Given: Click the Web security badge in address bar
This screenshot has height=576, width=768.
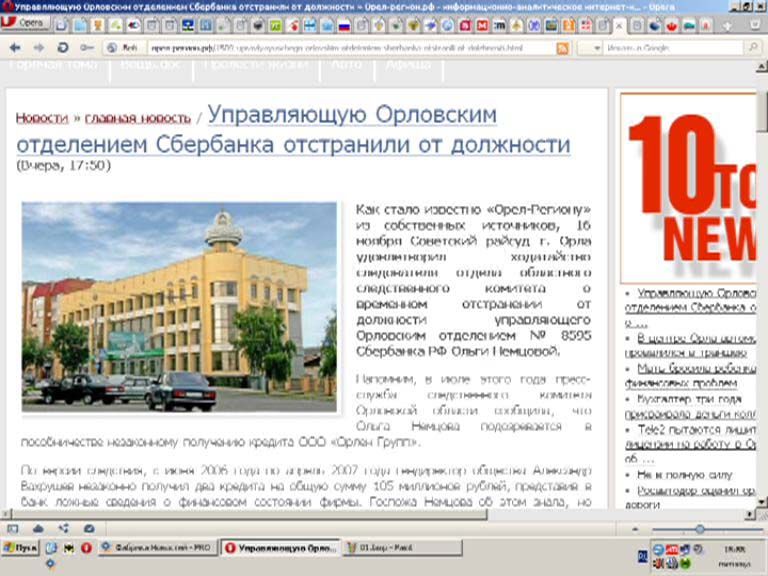Looking at the screenshot, I should (123, 48).
